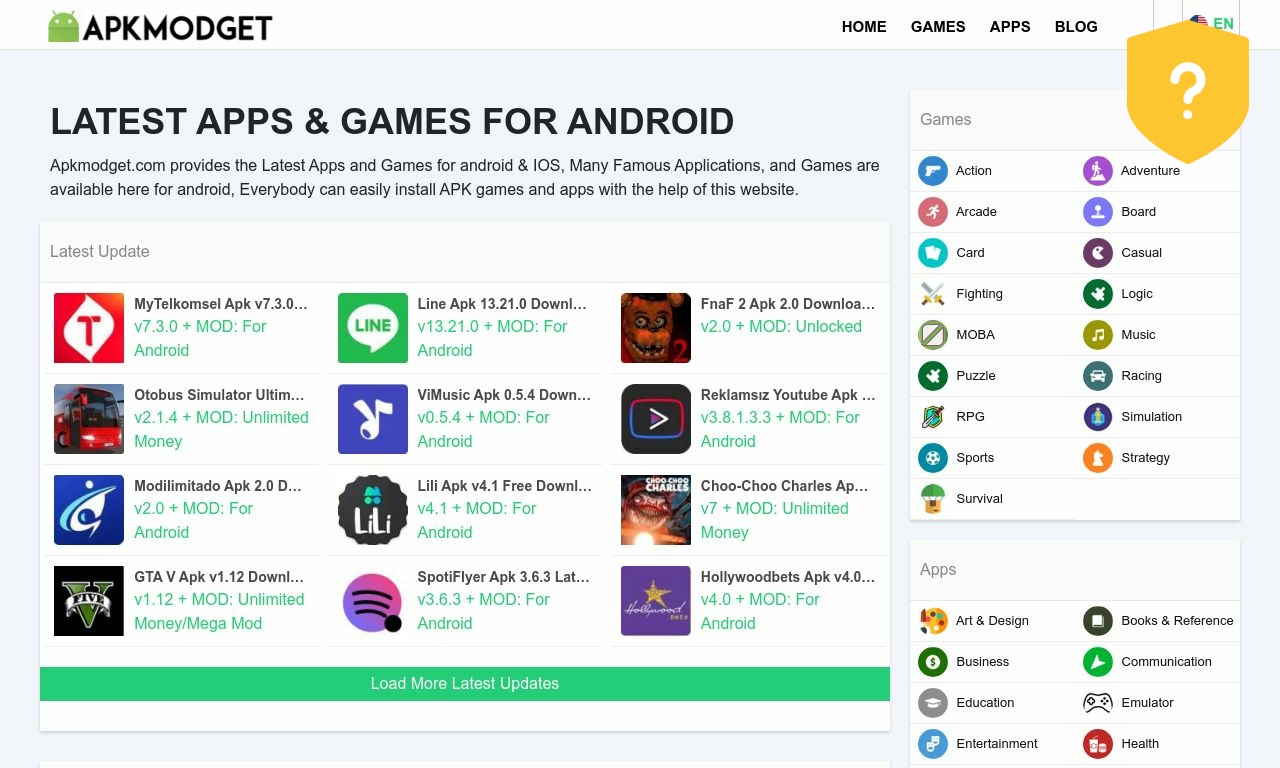The width and height of the screenshot is (1280, 768).
Task: Select the Strategy chess icon
Action: [1098, 458]
